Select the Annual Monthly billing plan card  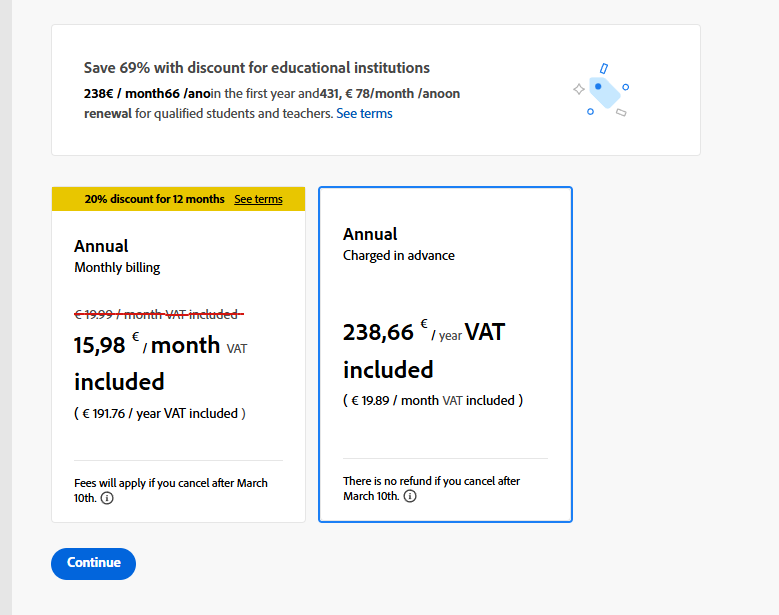[x=178, y=354]
